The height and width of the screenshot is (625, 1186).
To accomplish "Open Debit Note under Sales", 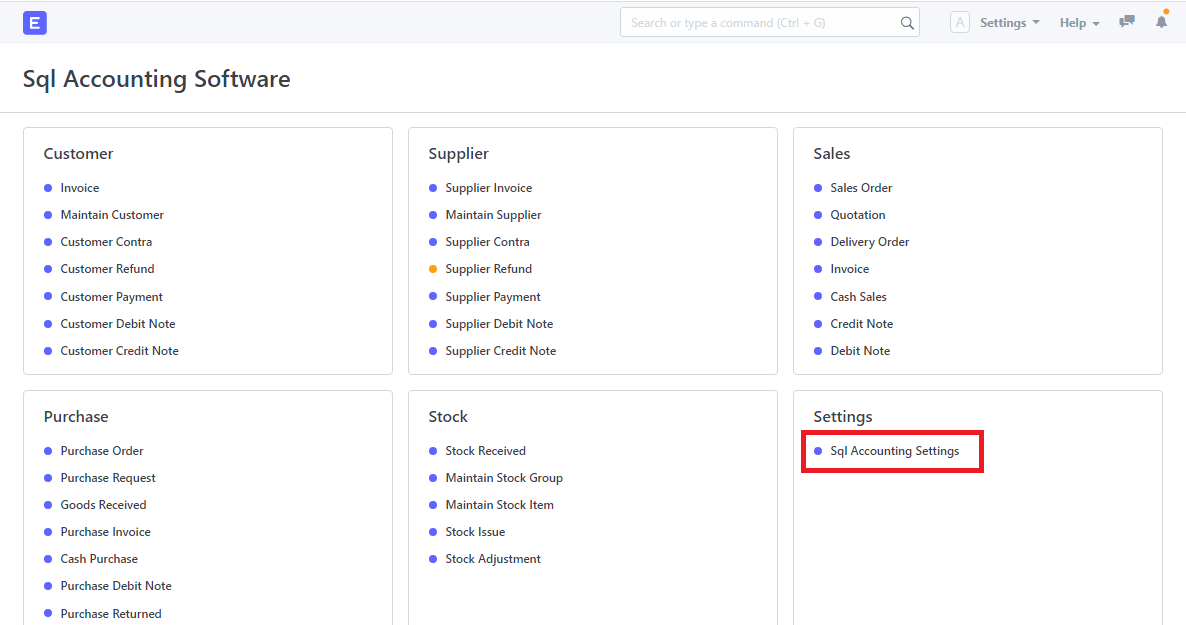I will [860, 351].
